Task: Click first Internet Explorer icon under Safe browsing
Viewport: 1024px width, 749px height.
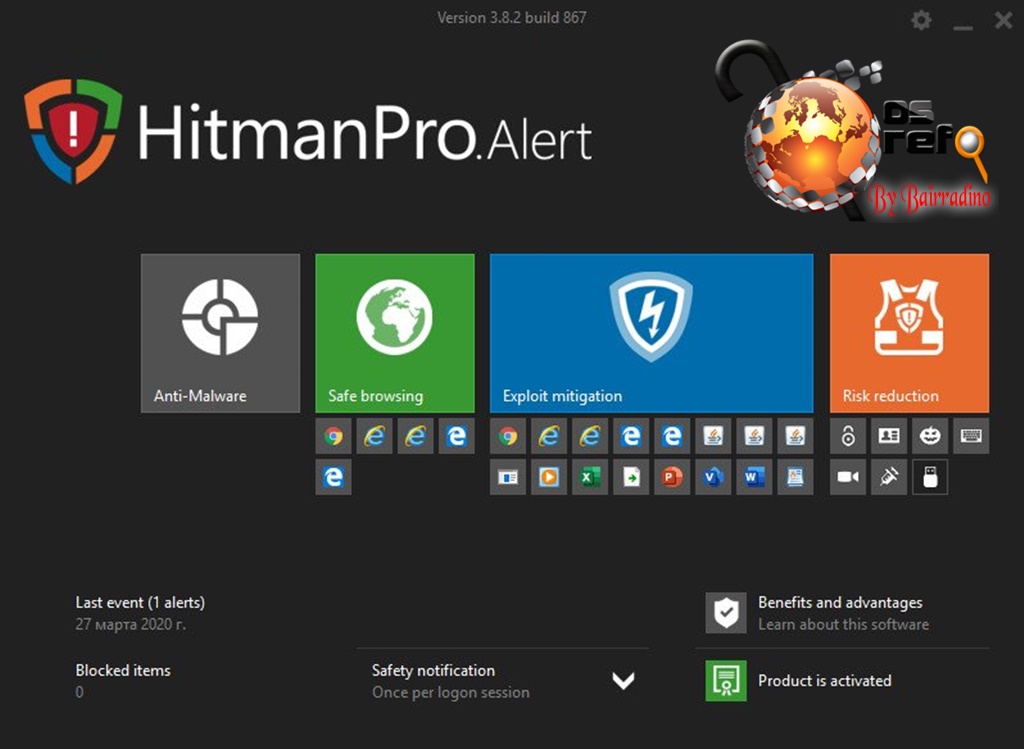Action: click(374, 436)
